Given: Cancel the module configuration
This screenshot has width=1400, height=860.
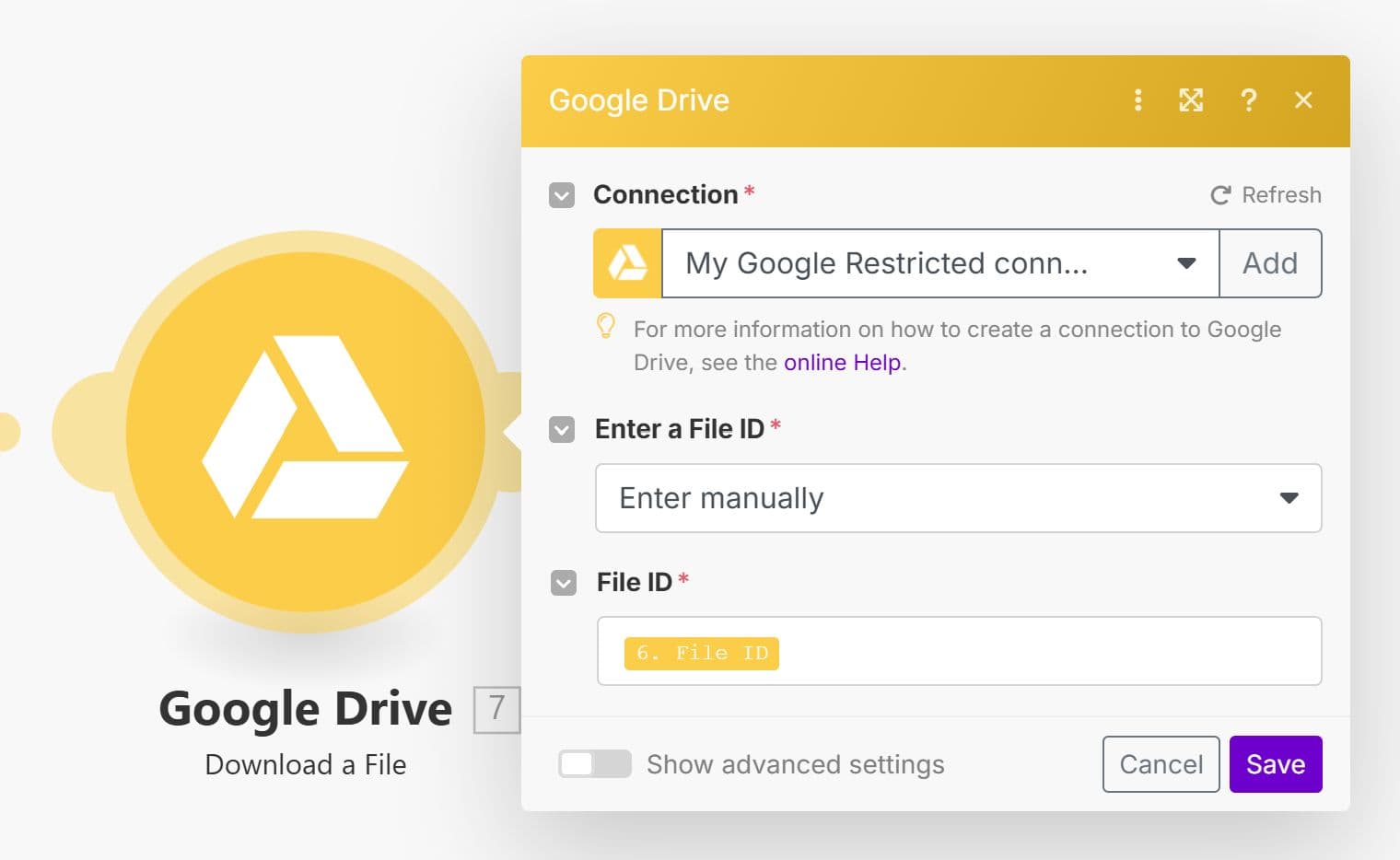Looking at the screenshot, I should coord(1161,763).
